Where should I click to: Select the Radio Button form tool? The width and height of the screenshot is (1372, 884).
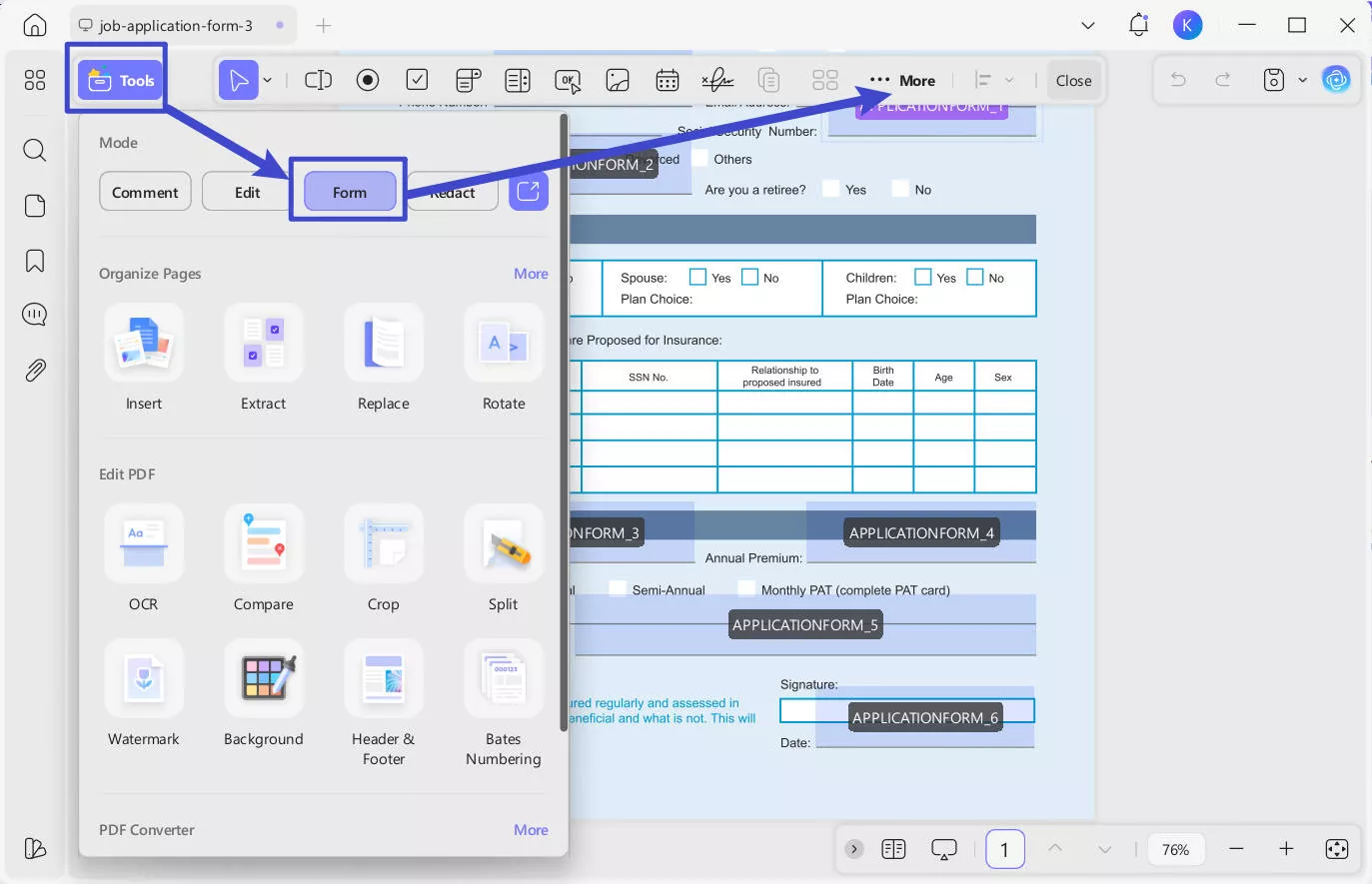click(x=368, y=80)
